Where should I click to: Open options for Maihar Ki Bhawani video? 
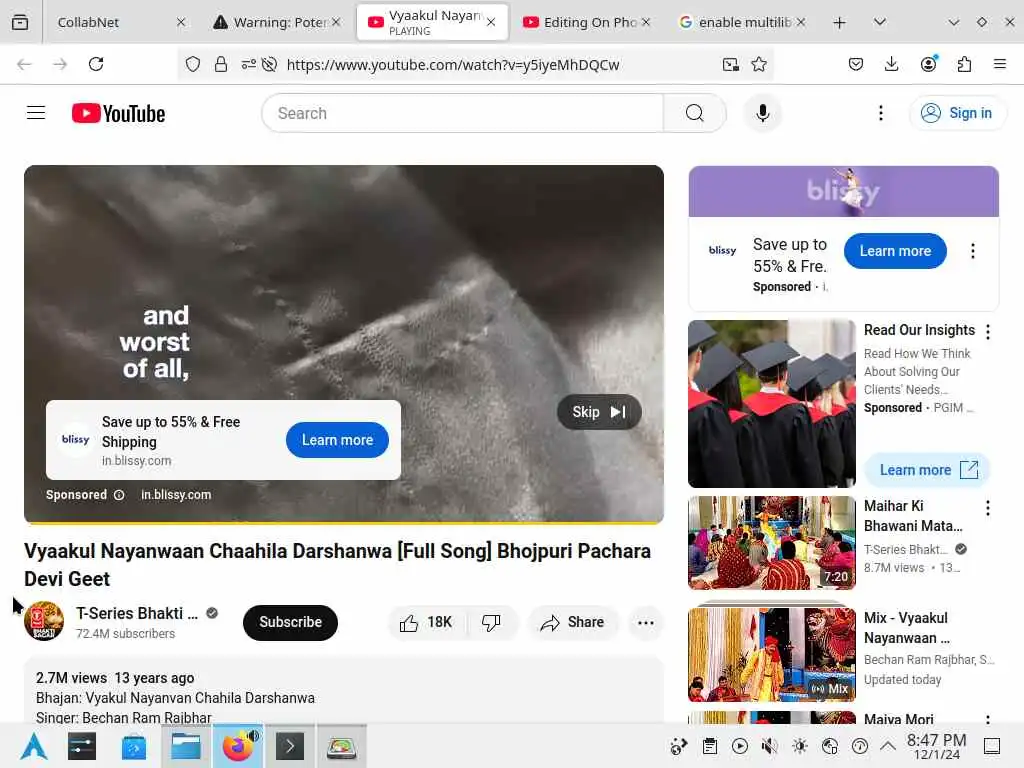[987, 507]
